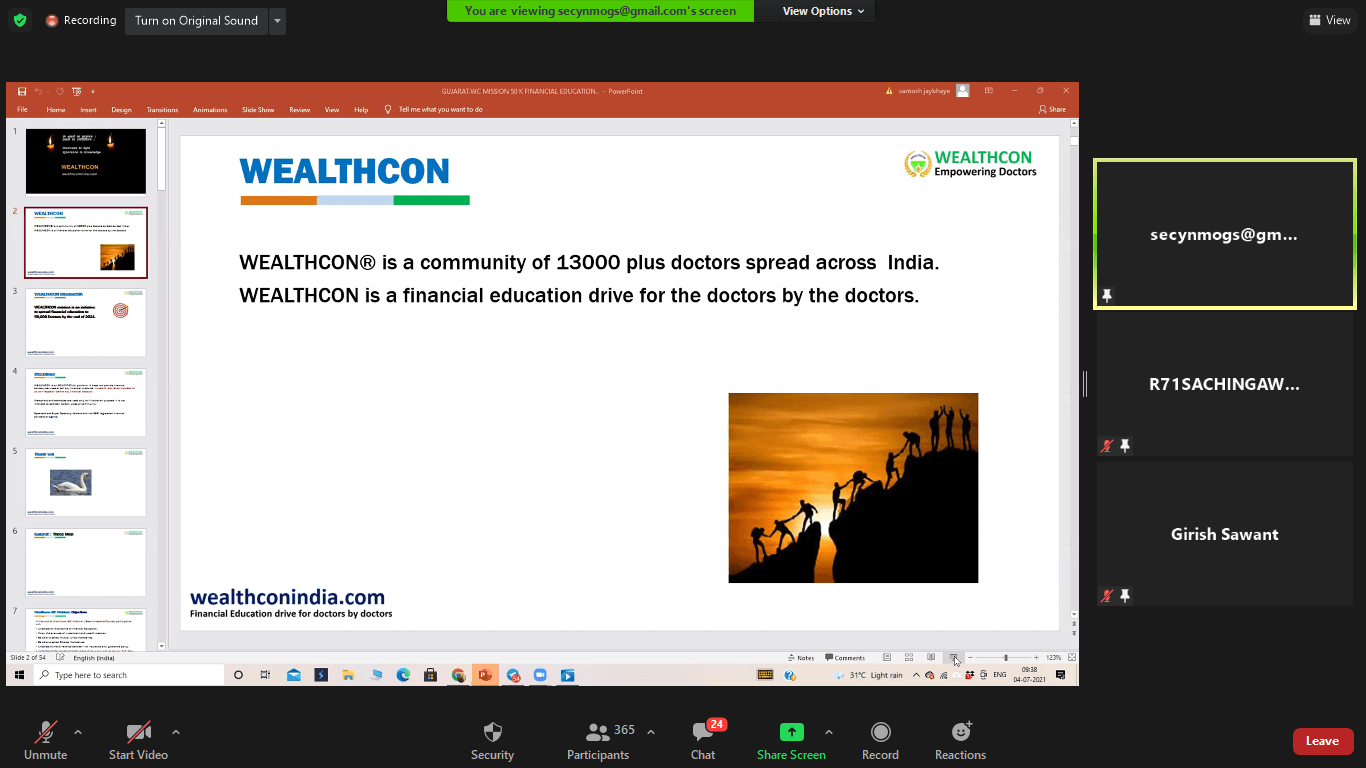The image size is (1366, 768).
Task: Open the Reactions menu
Action: [x=961, y=732]
